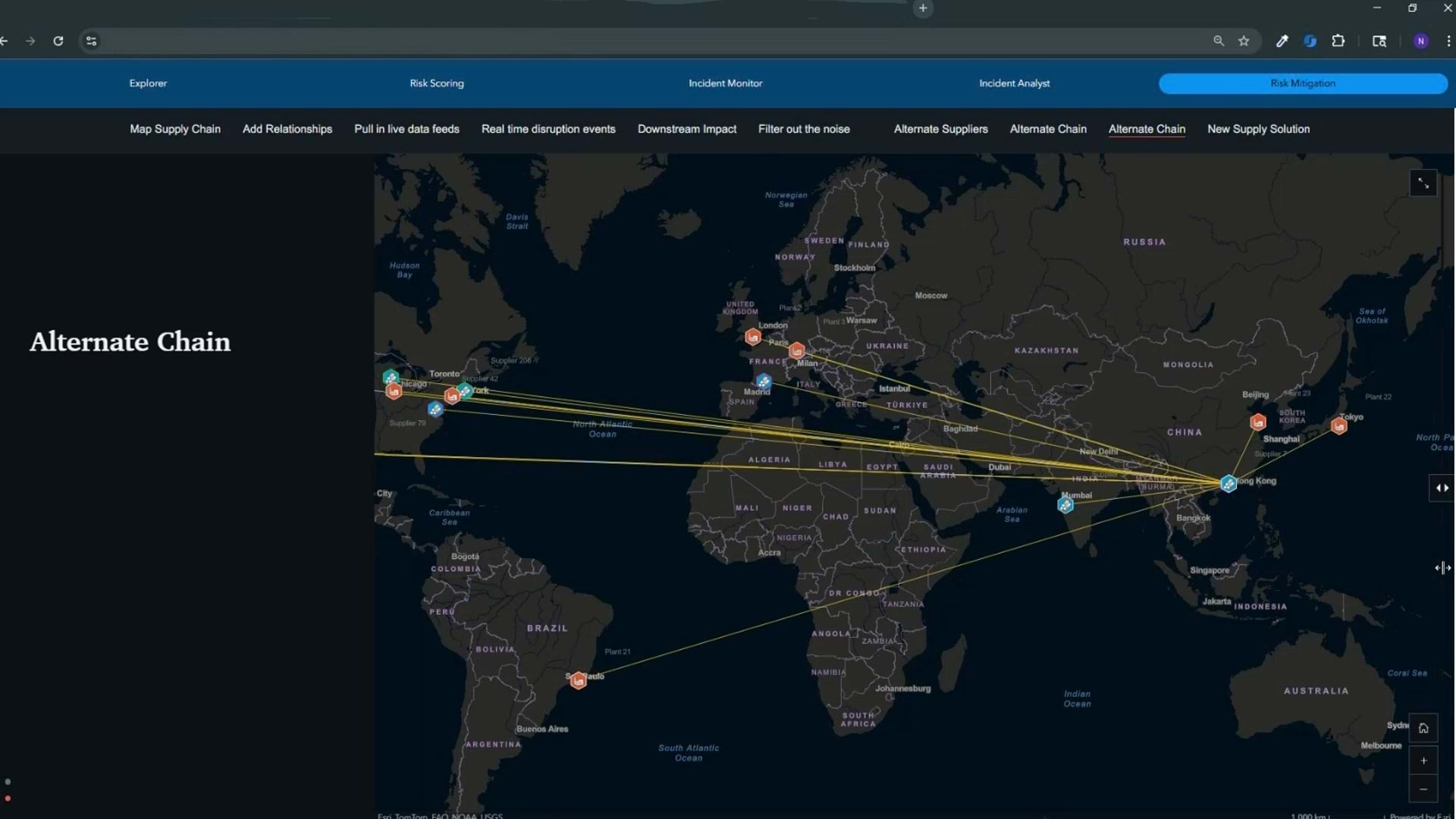Enable 'Filter out the noise' option

804,129
